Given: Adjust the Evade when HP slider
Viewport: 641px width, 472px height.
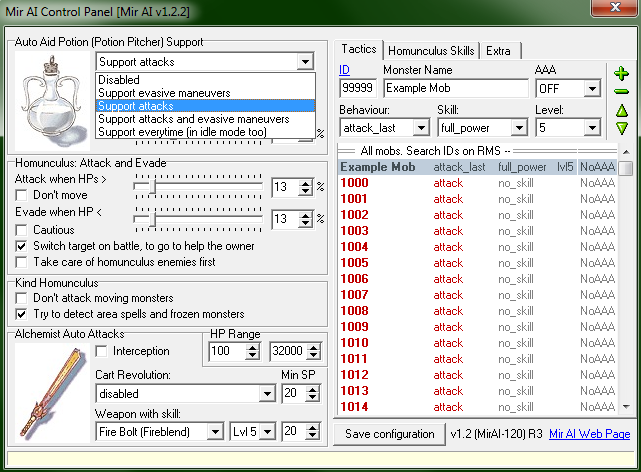Looking at the screenshot, I should (x=153, y=219).
